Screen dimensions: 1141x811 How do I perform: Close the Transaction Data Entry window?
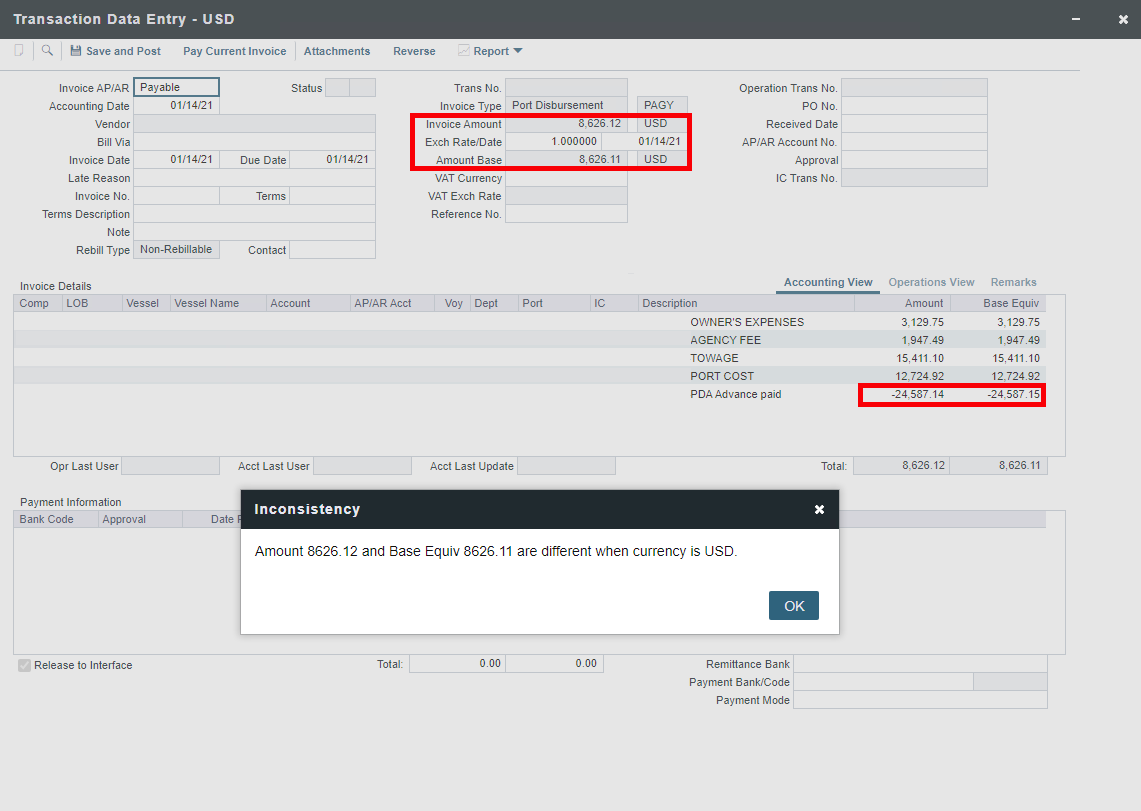1122,19
